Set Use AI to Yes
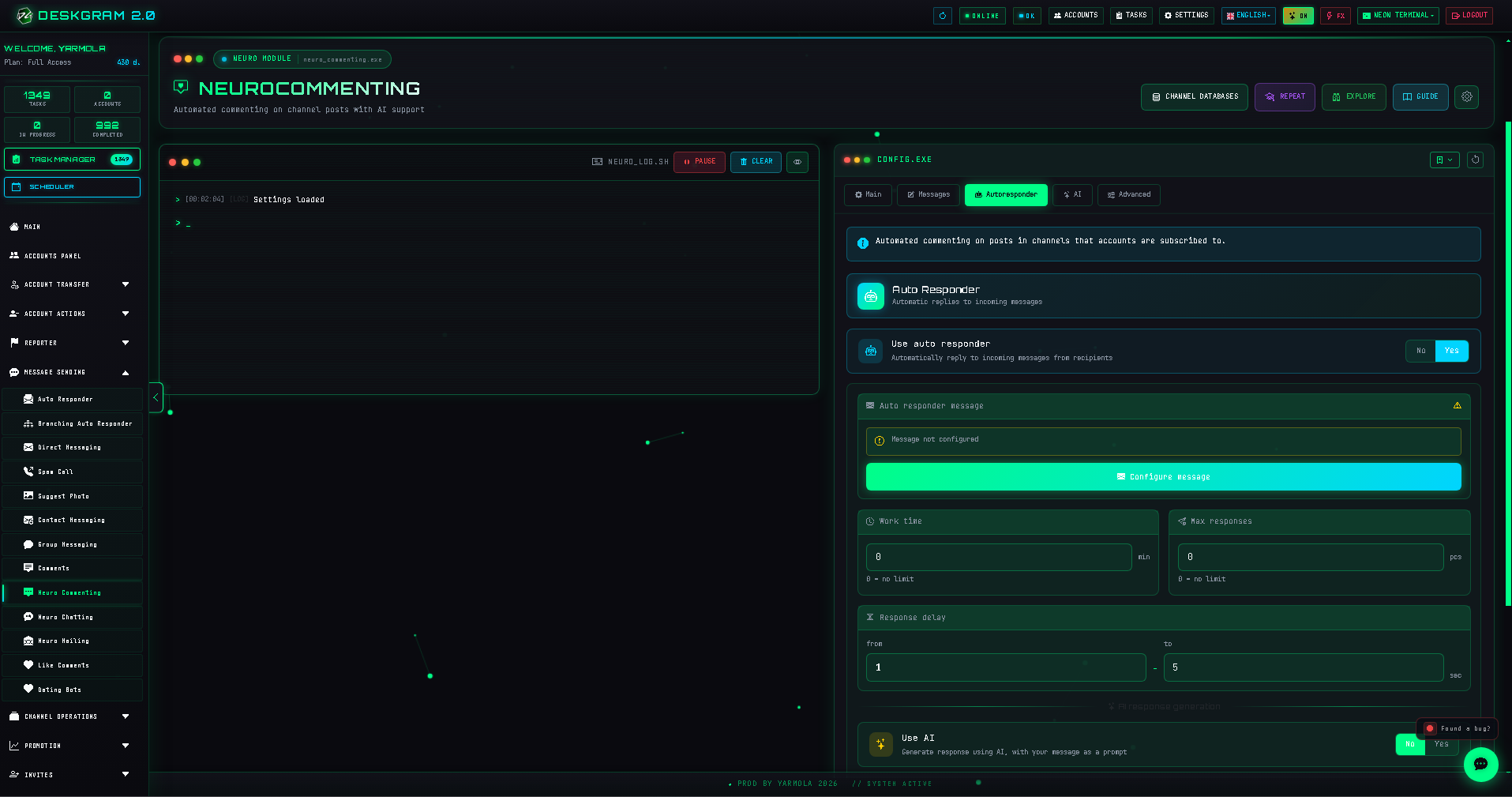 [x=1442, y=744]
